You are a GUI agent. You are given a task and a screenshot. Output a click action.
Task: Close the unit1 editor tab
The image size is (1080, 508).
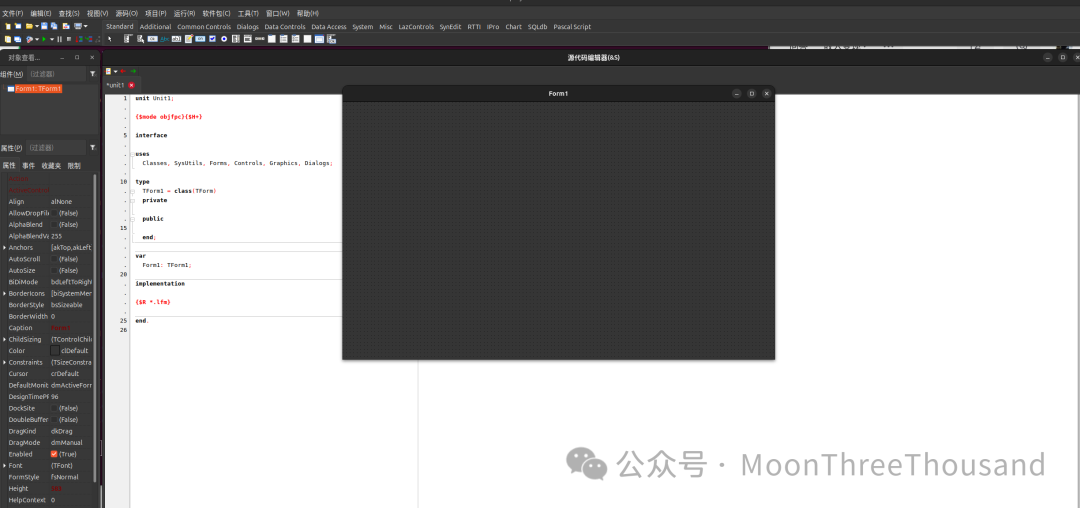point(131,85)
